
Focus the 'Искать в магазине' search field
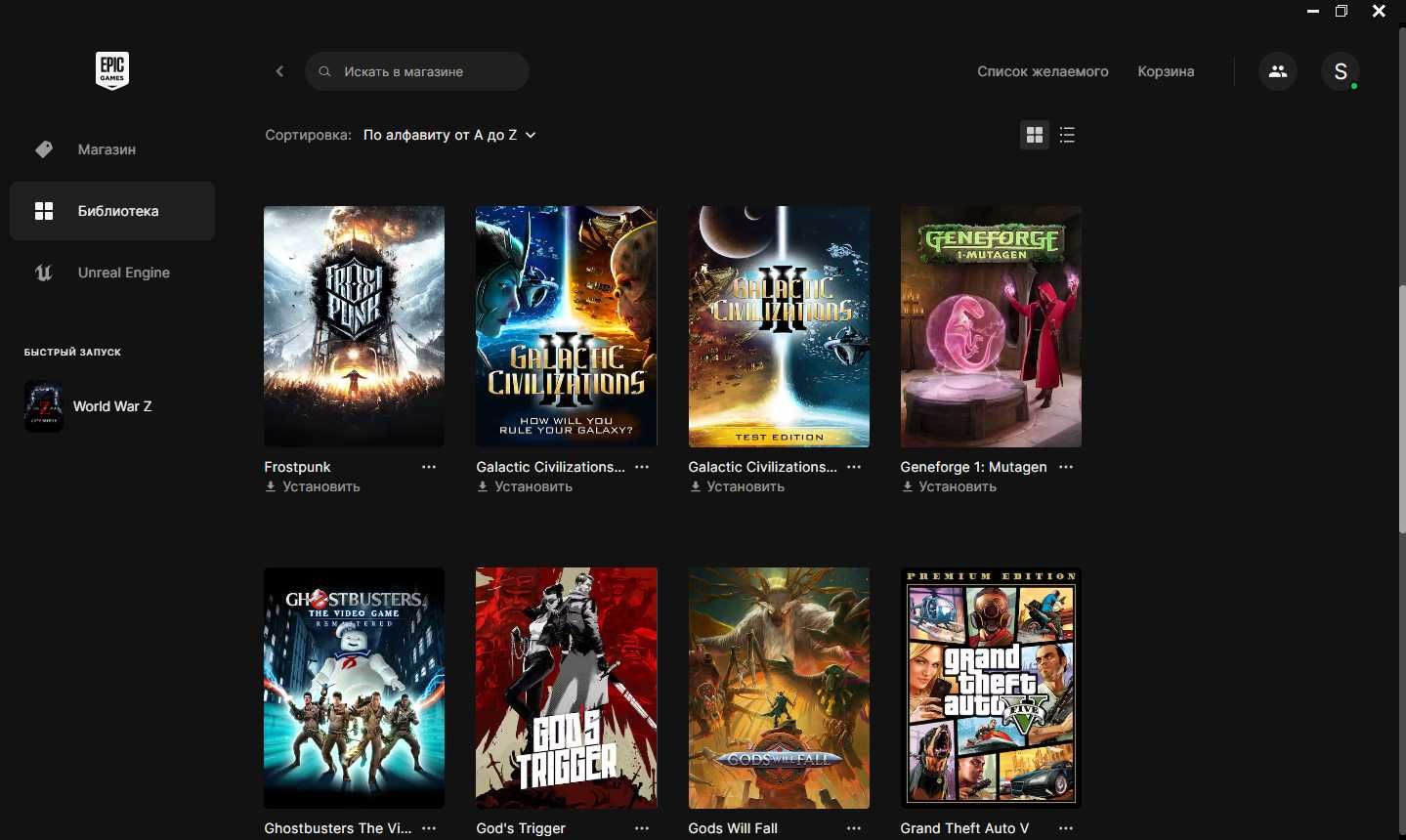click(417, 71)
